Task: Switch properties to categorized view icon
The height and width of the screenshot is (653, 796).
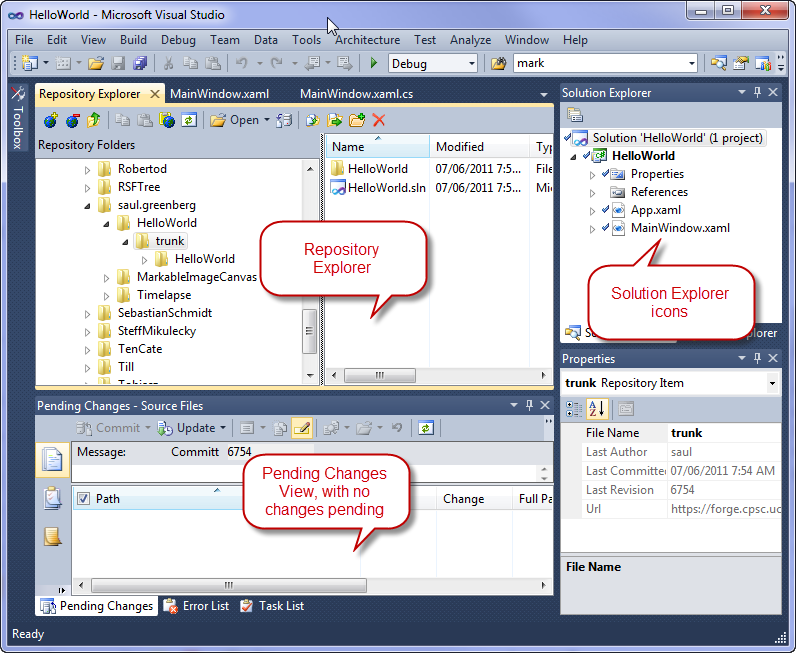Action: 574,409
